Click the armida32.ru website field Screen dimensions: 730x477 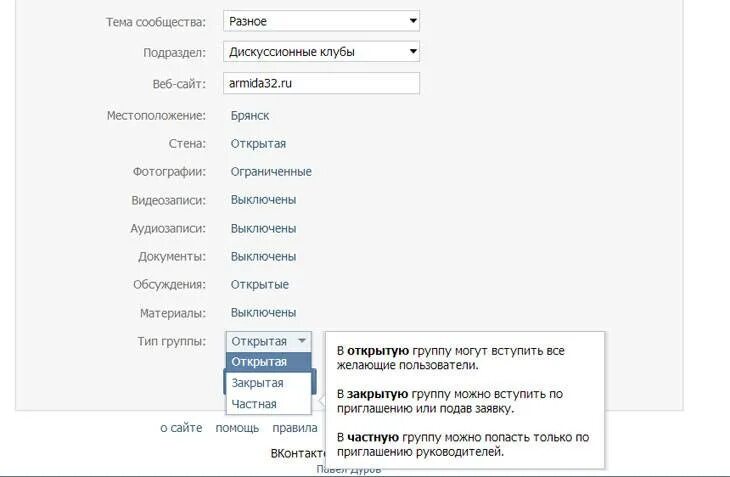click(321, 83)
